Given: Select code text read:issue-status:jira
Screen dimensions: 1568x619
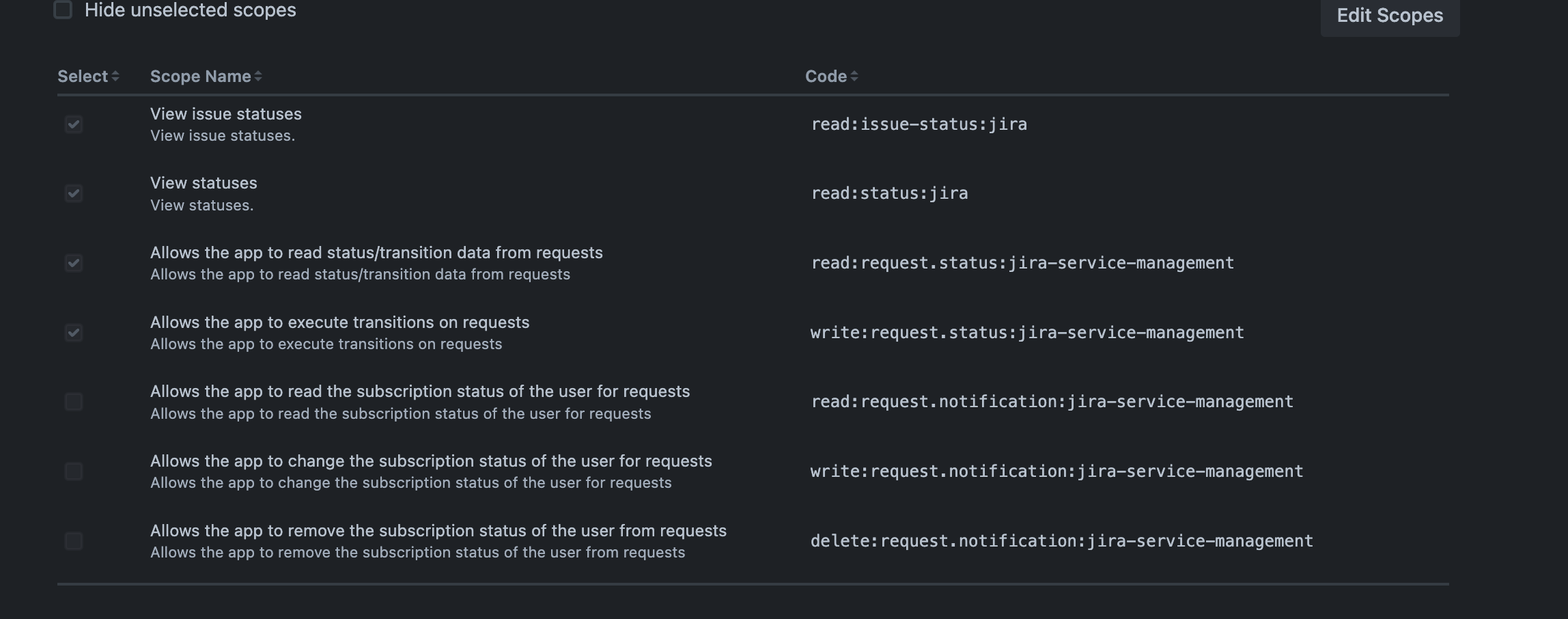Looking at the screenshot, I should pyautogui.click(x=919, y=124).
